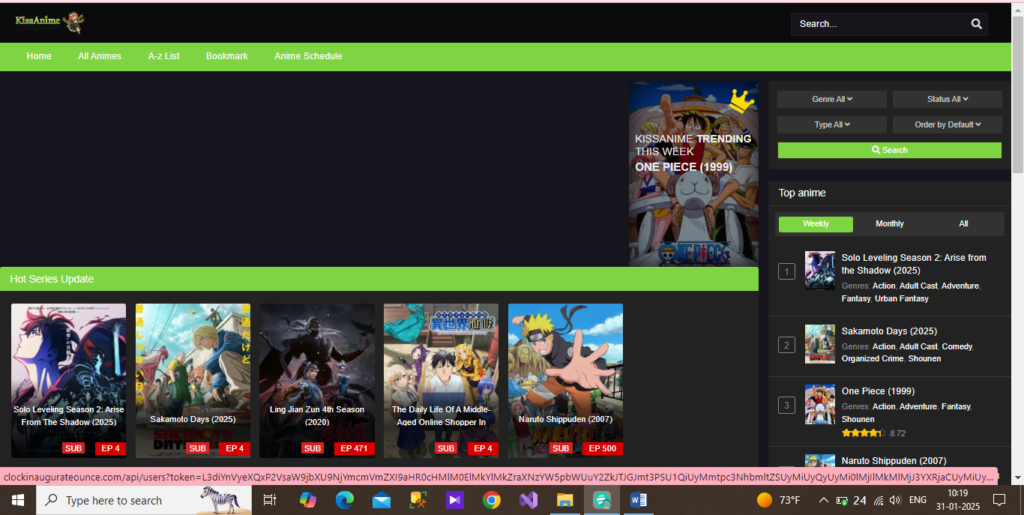Click the Hot Series Update heading
Screen dimensions: 1024x515
(x=52, y=279)
